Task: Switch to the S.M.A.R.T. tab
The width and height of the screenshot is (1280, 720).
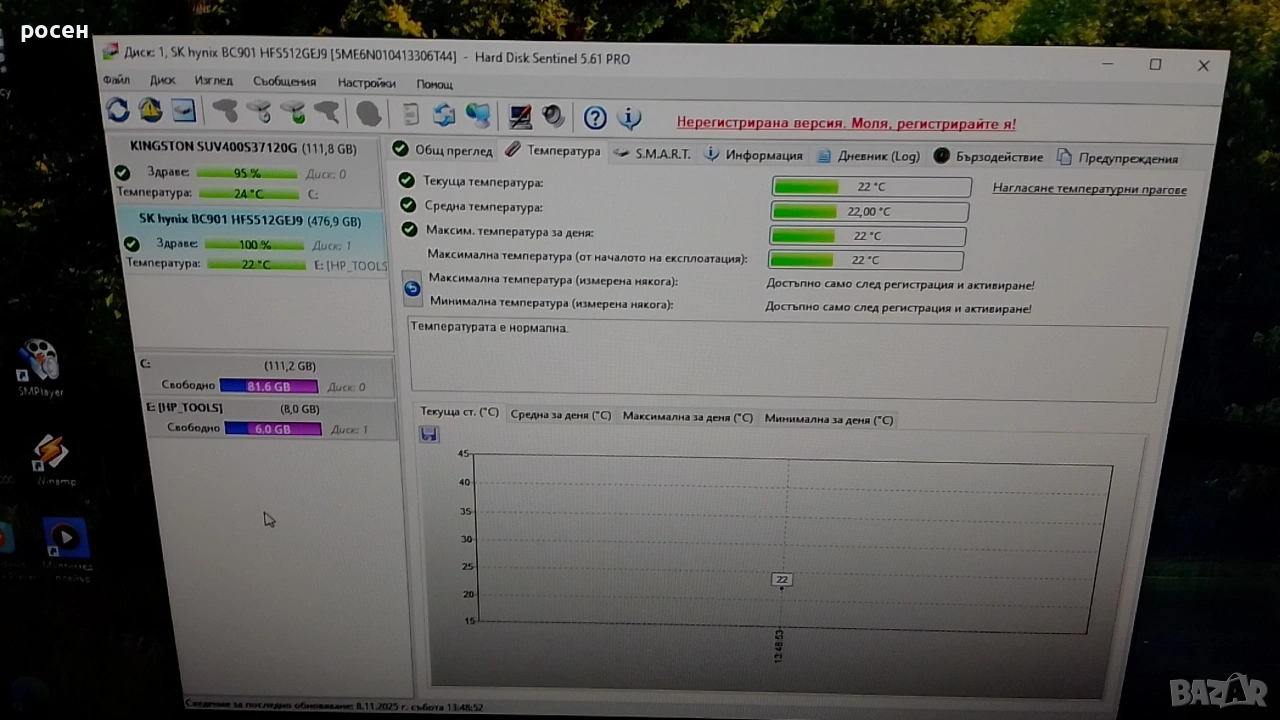Action: point(653,154)
